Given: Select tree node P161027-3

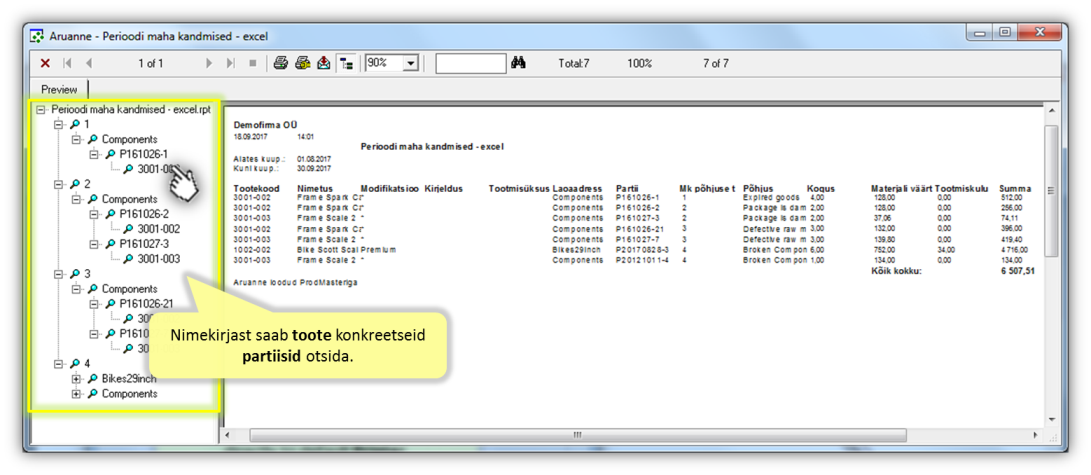Looking at the screenshot, I should pos(143,244).
